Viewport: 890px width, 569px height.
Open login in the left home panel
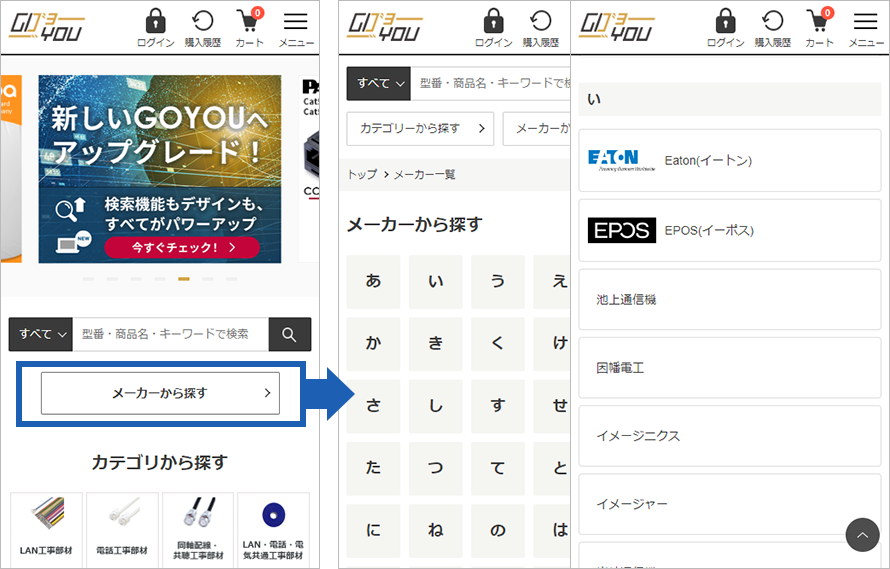tap(156, 27)
